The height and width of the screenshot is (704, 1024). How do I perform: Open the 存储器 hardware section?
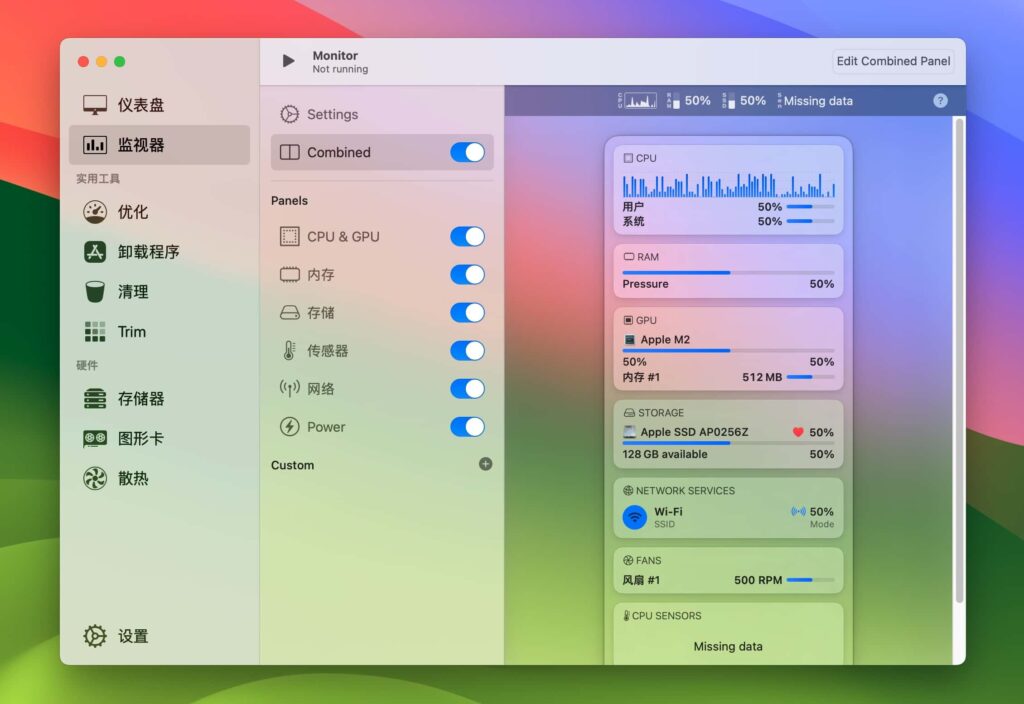click(x=142, y=398)
